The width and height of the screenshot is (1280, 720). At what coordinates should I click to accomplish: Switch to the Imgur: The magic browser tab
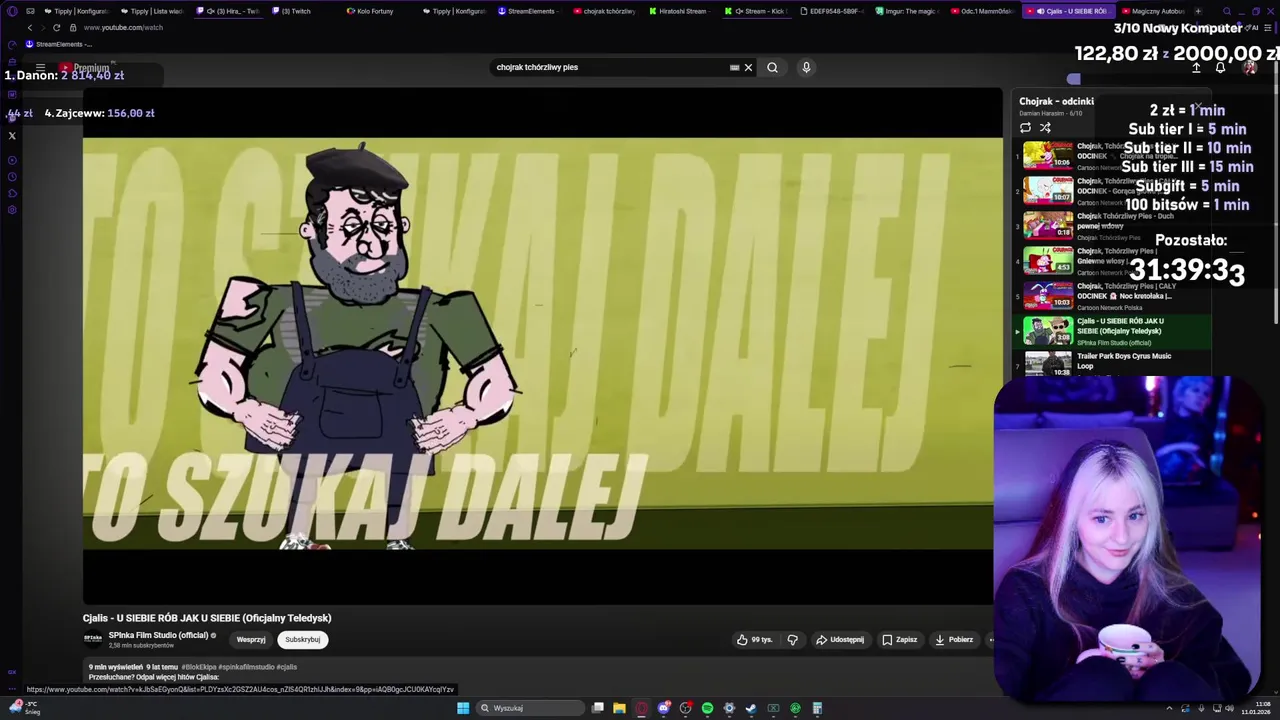(908, 11)
